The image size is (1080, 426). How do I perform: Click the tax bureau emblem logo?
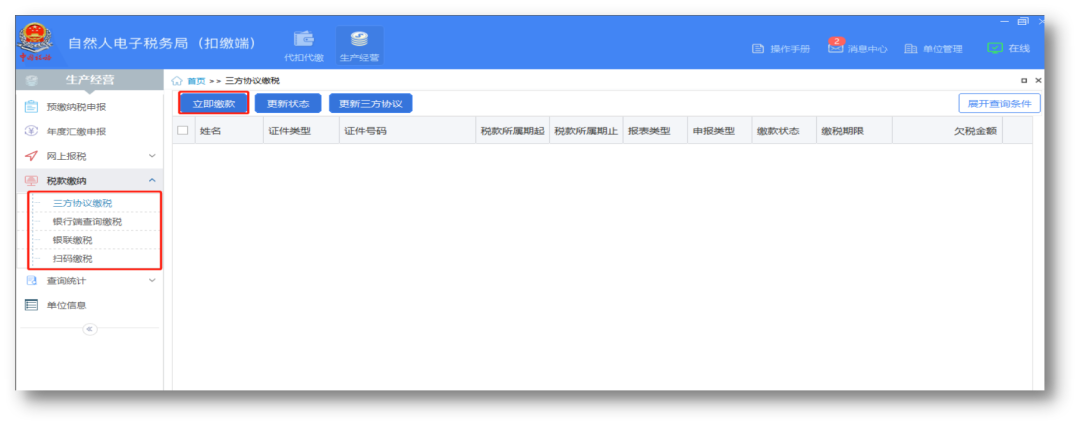(34, 43)
